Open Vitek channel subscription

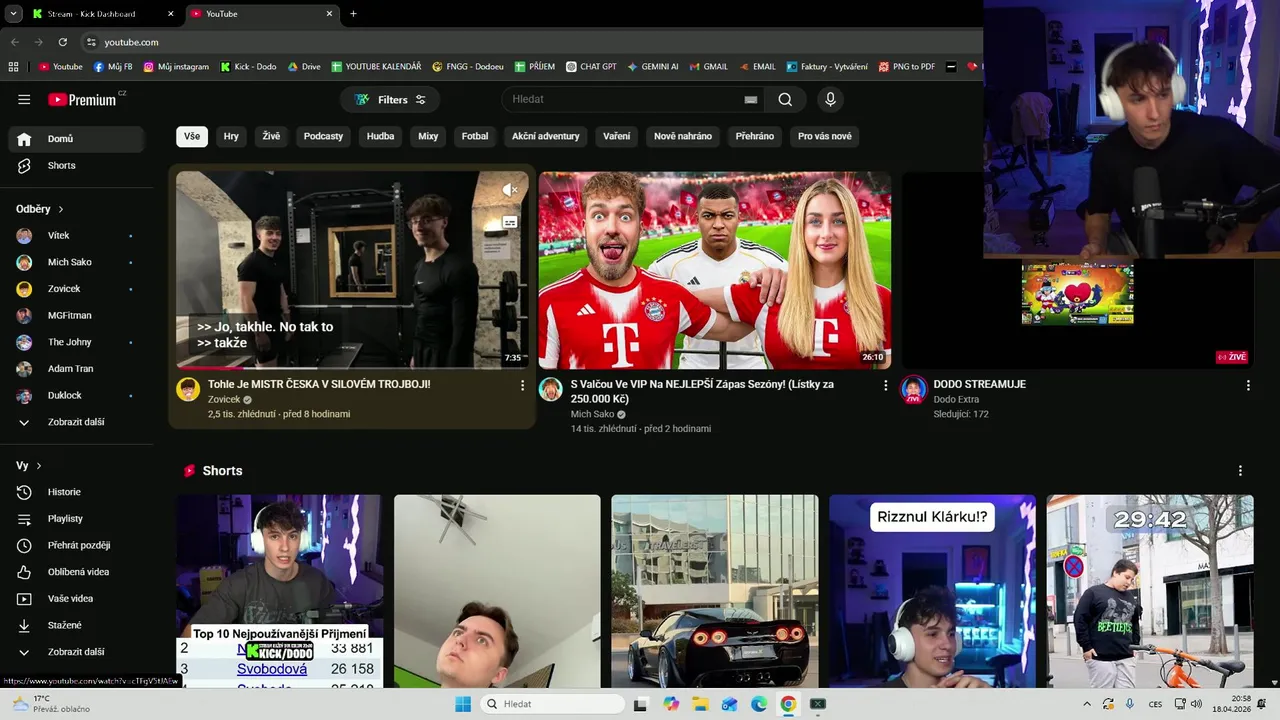pyautogui.click(x=77, y=235)
